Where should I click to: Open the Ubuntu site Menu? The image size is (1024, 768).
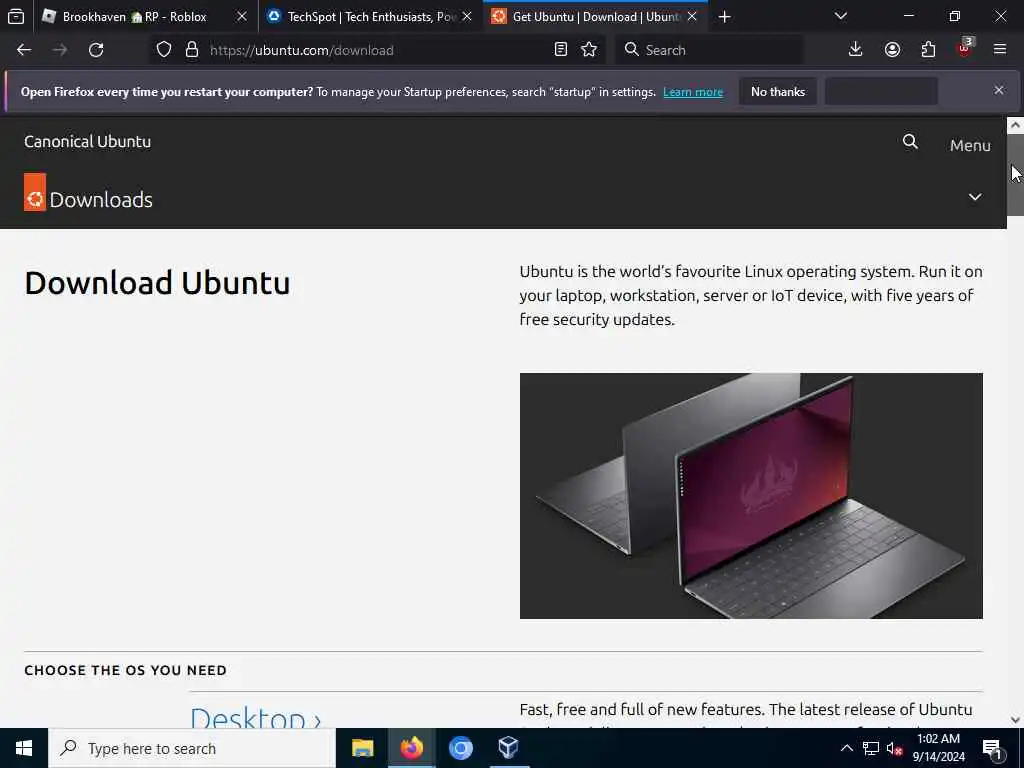[970, 146]
